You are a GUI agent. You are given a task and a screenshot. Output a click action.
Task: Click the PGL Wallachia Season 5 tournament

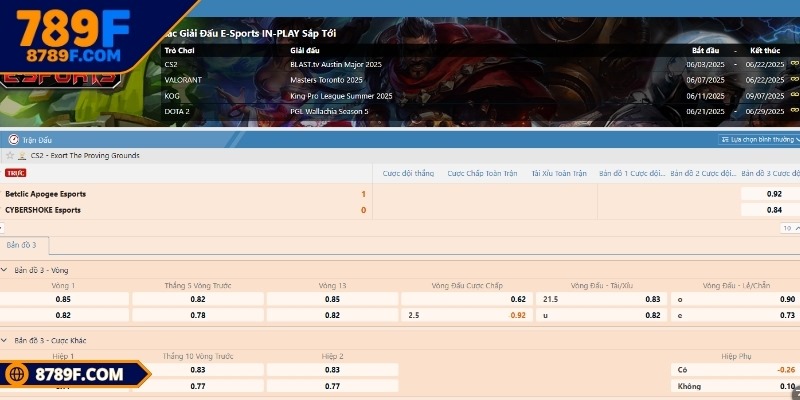(329, 111)
